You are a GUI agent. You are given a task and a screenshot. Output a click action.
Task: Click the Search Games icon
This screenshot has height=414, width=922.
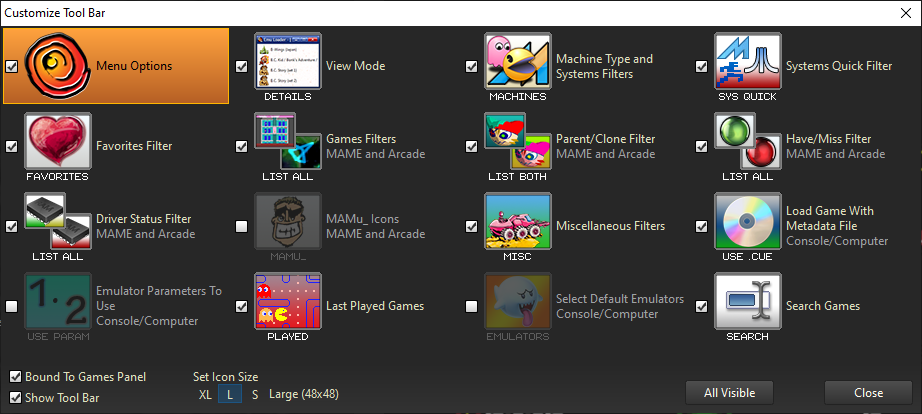747,300
